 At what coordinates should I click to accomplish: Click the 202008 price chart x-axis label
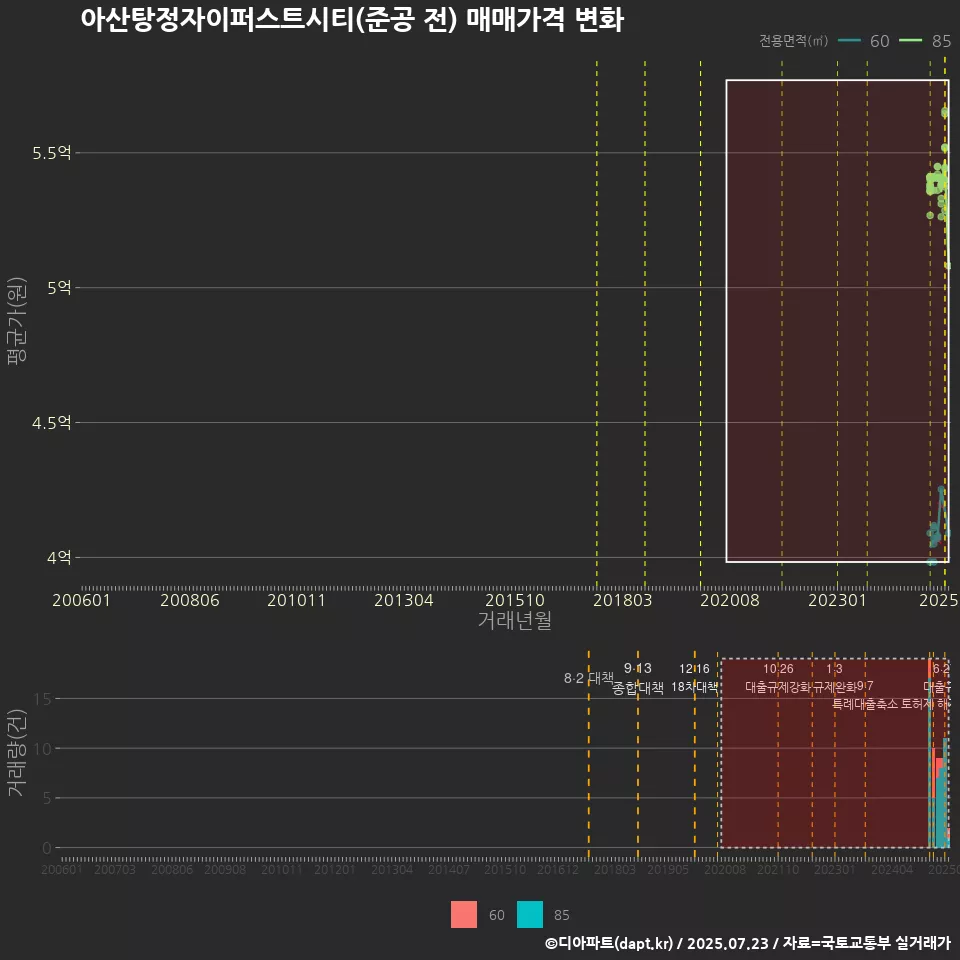730,600
